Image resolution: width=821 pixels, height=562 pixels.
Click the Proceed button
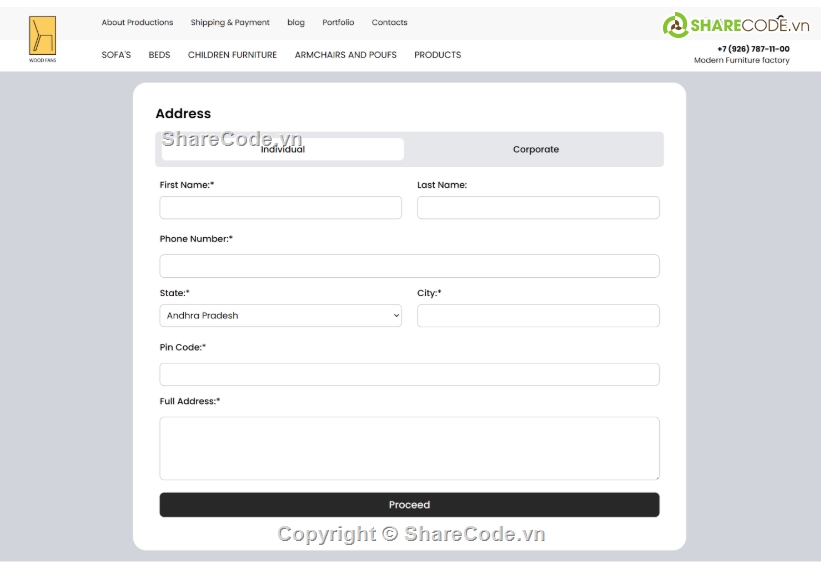[409, 505]
